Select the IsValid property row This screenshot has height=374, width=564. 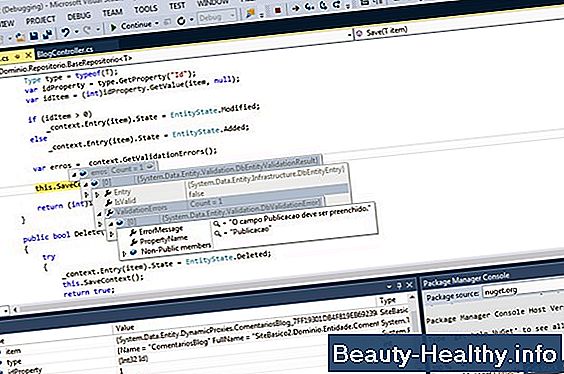125,201
